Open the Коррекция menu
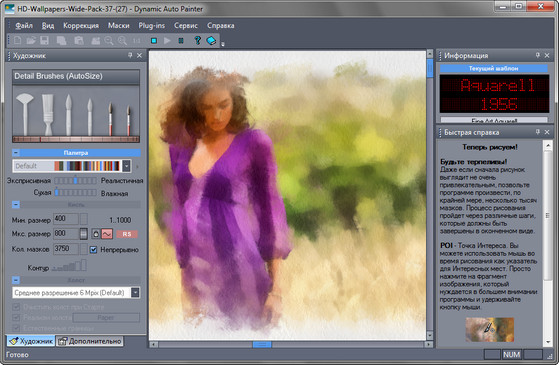 click(x=81, y=26)
